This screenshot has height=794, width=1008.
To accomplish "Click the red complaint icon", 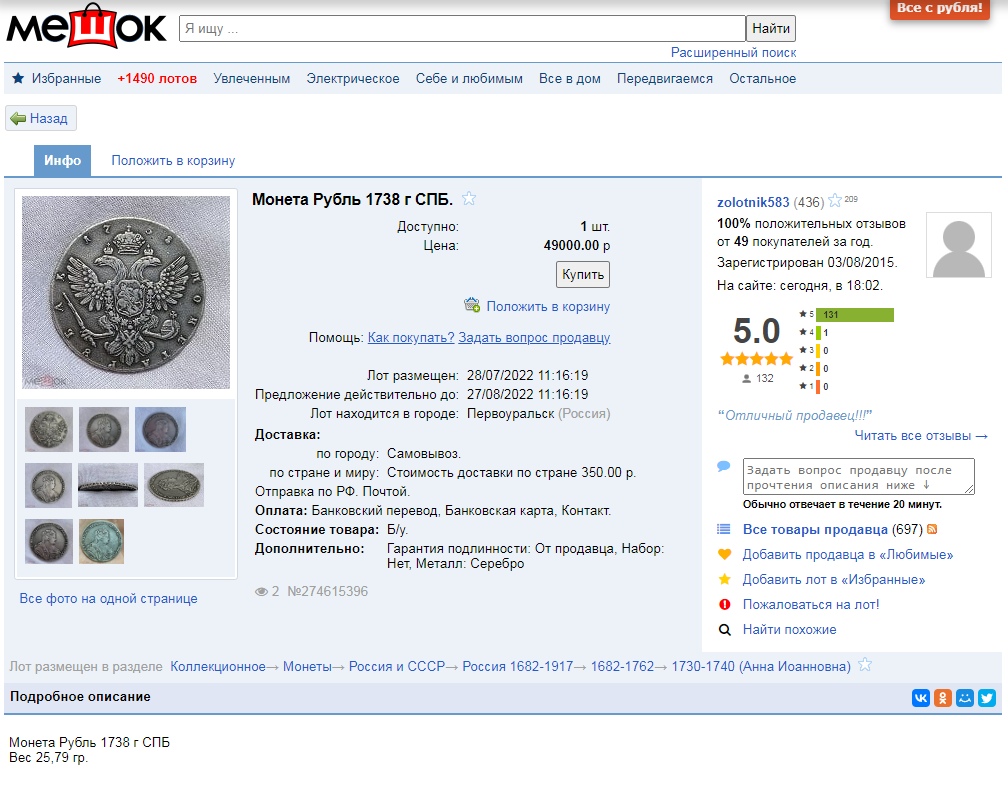I will (725, 604).
